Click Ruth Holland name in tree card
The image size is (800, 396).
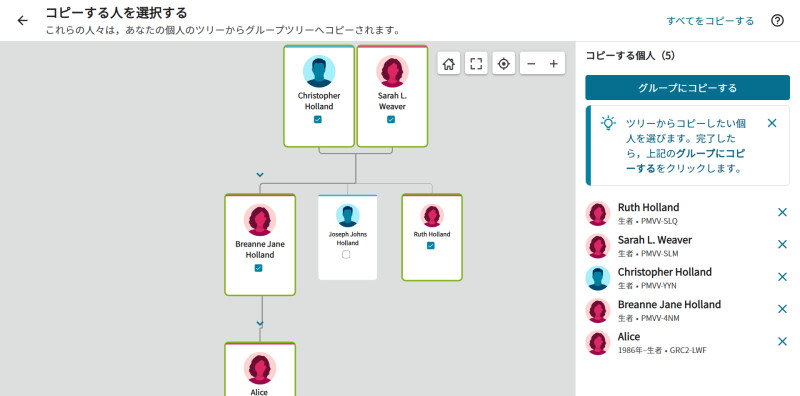tap(432, 234)
